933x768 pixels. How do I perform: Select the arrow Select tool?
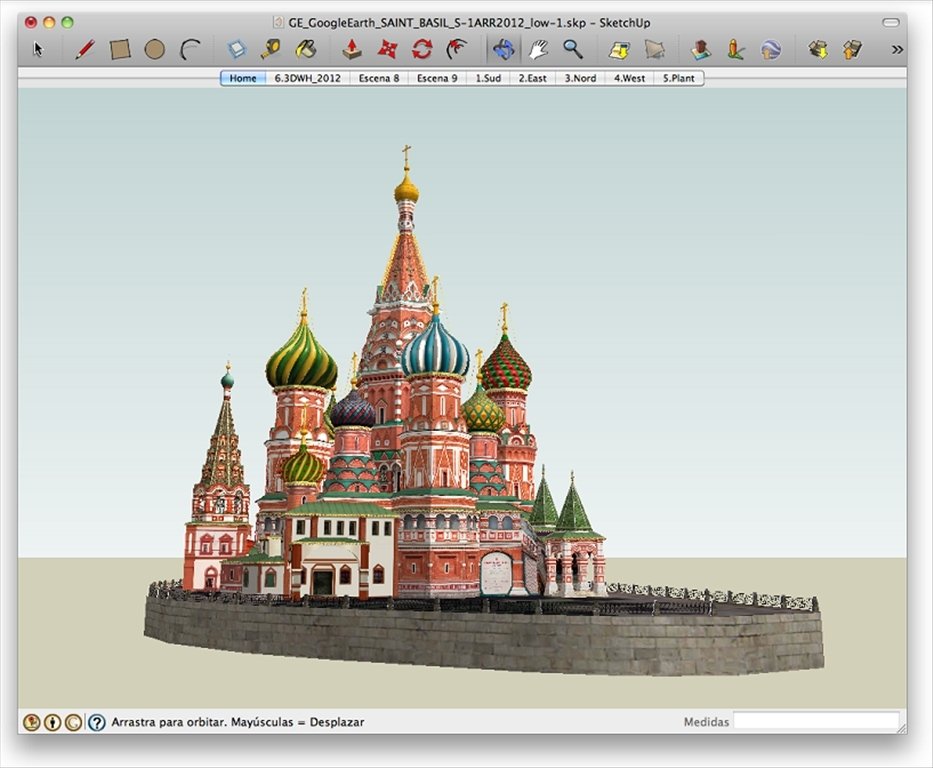[39, 49]
